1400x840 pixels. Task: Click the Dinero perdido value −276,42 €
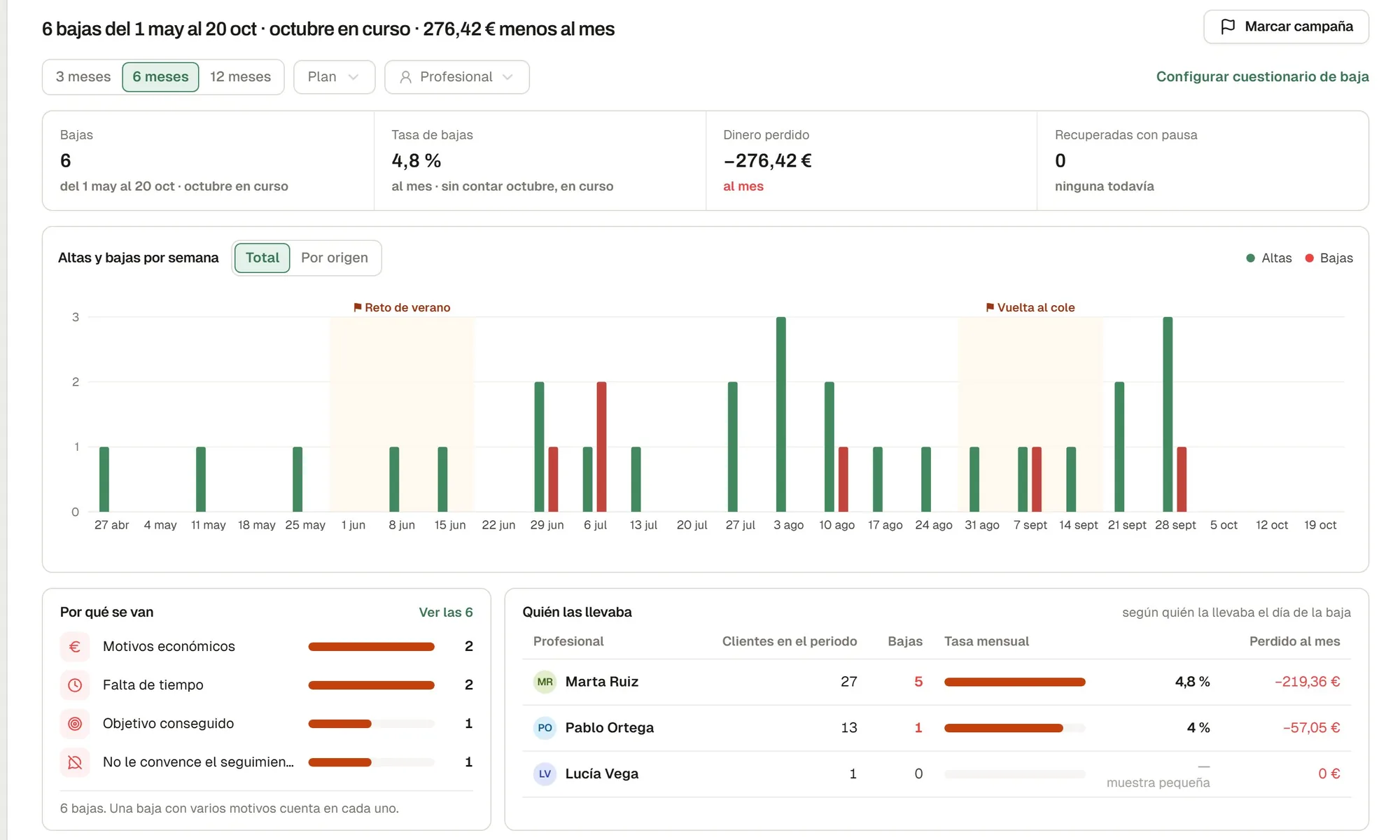[767, 161]
